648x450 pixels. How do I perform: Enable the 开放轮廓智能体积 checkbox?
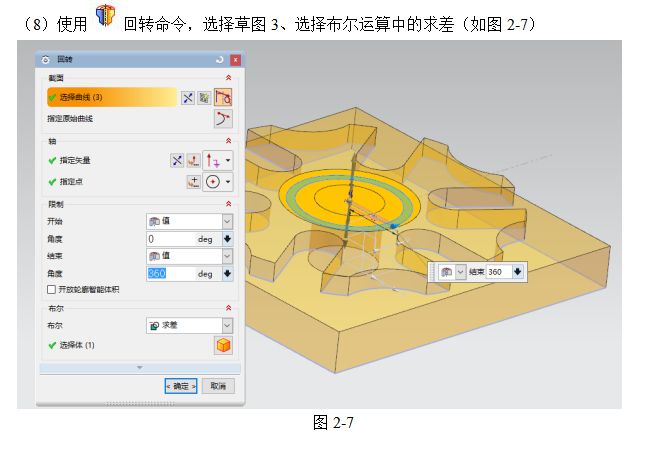click(51, 290)
